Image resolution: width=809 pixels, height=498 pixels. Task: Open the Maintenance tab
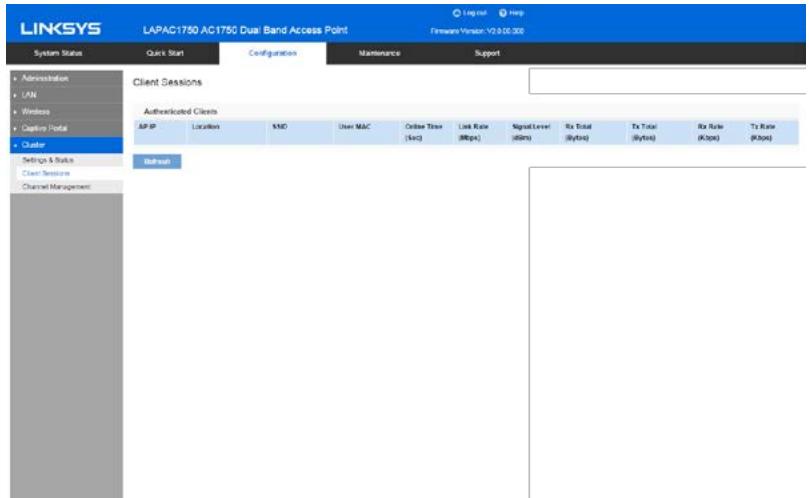point(380,53)
